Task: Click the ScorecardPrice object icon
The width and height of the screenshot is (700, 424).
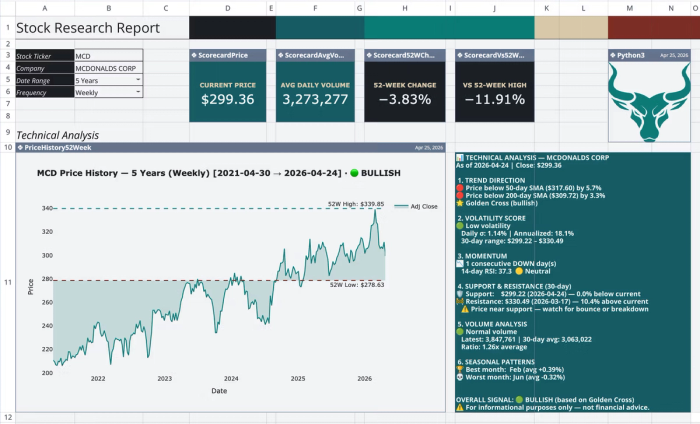Action: click(x=194, y=55)
